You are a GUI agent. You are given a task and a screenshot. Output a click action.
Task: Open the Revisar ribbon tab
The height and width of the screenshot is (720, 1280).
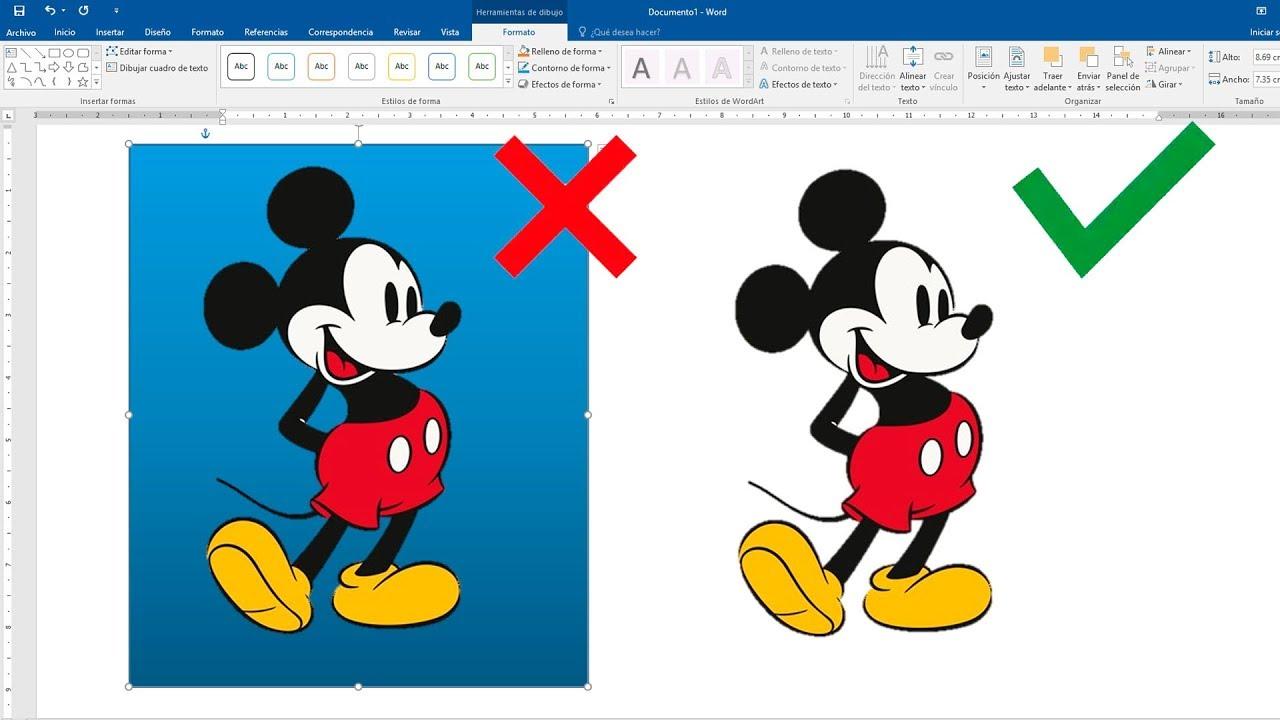click(406, 32)
